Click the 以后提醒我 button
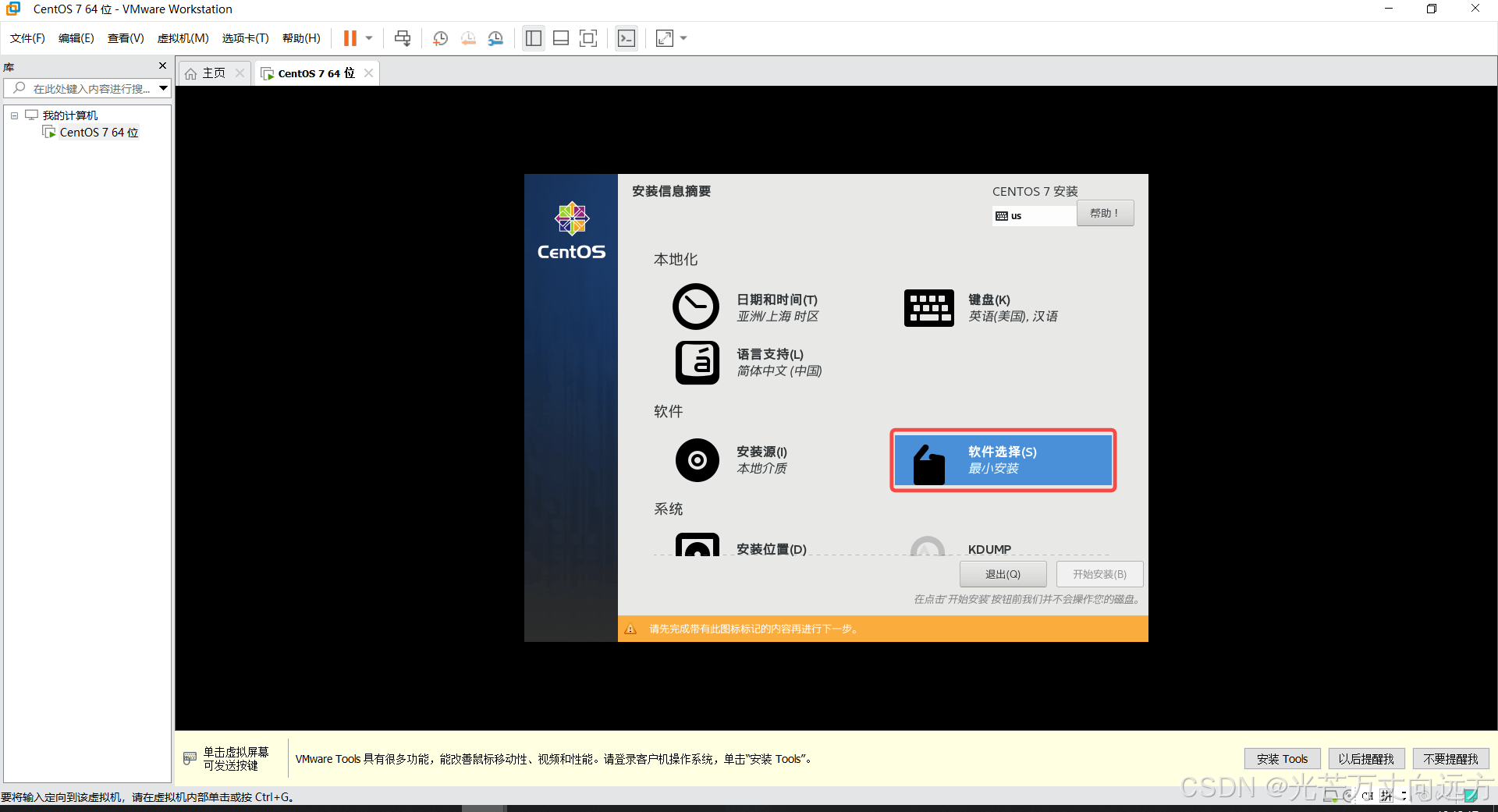Image resolution: width=1498 pixels, height=812 pixels. point(1366,759)
